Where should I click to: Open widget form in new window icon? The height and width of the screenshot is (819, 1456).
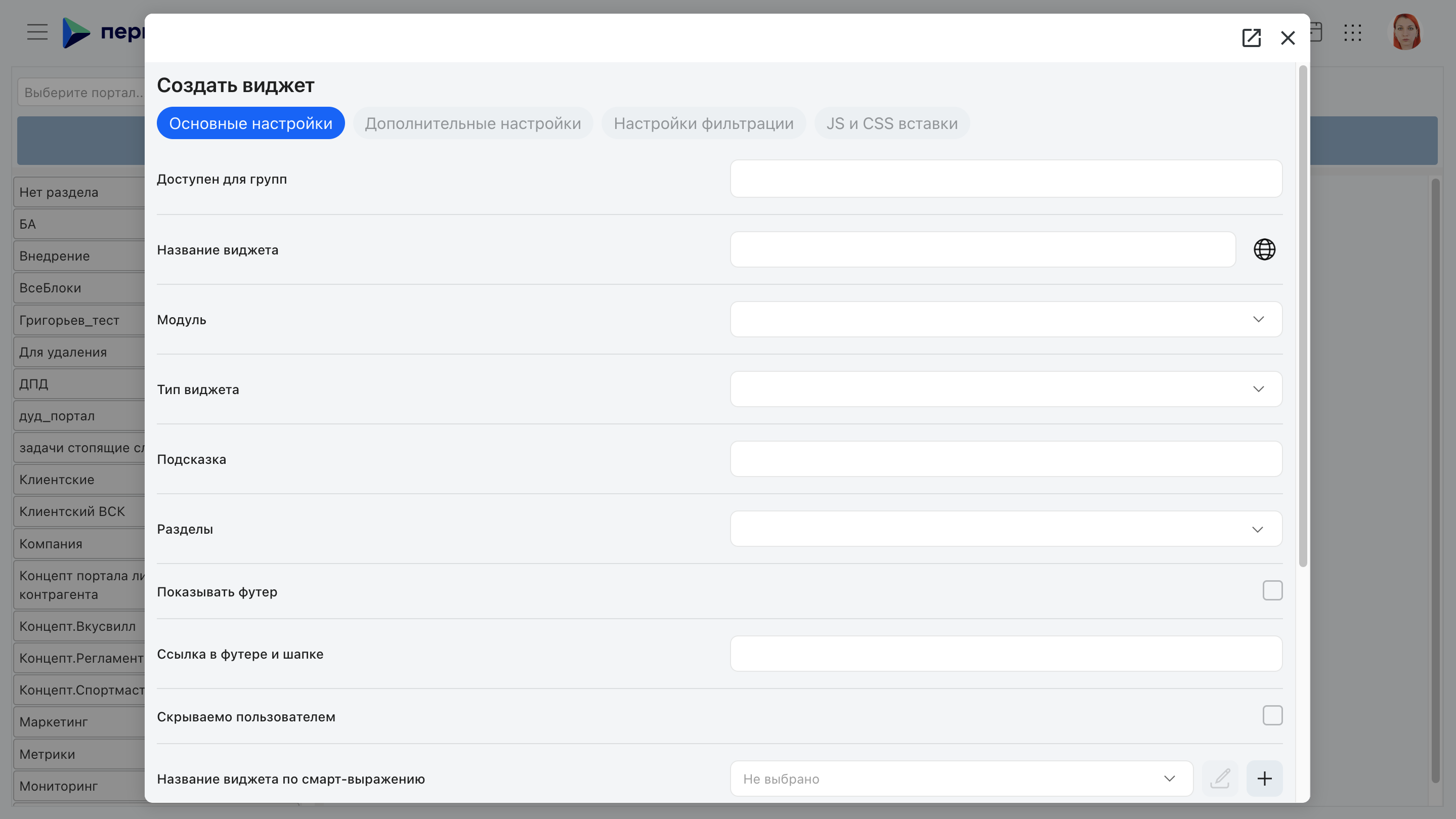click(x=1251, y=38)
